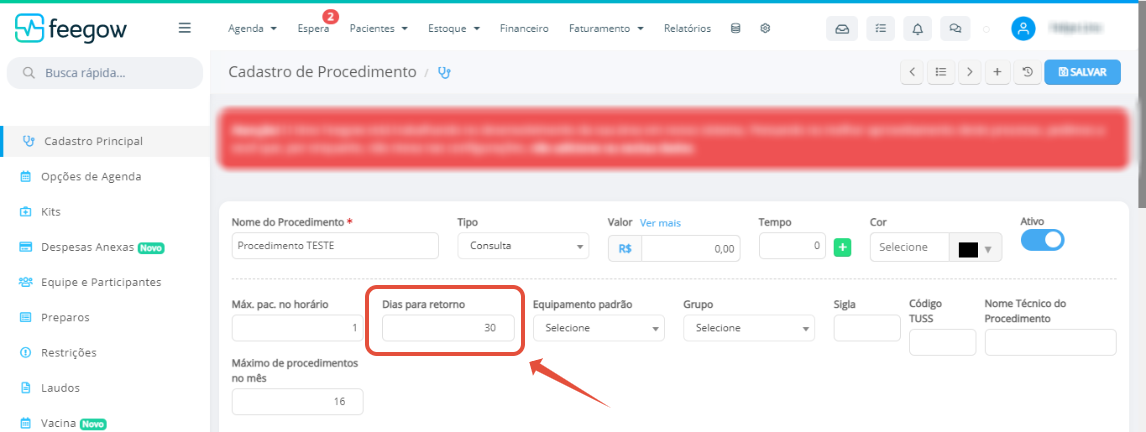Click the Busca rápida search field
The width and height of the screenshot is (1146, 432).
[105, 73]
